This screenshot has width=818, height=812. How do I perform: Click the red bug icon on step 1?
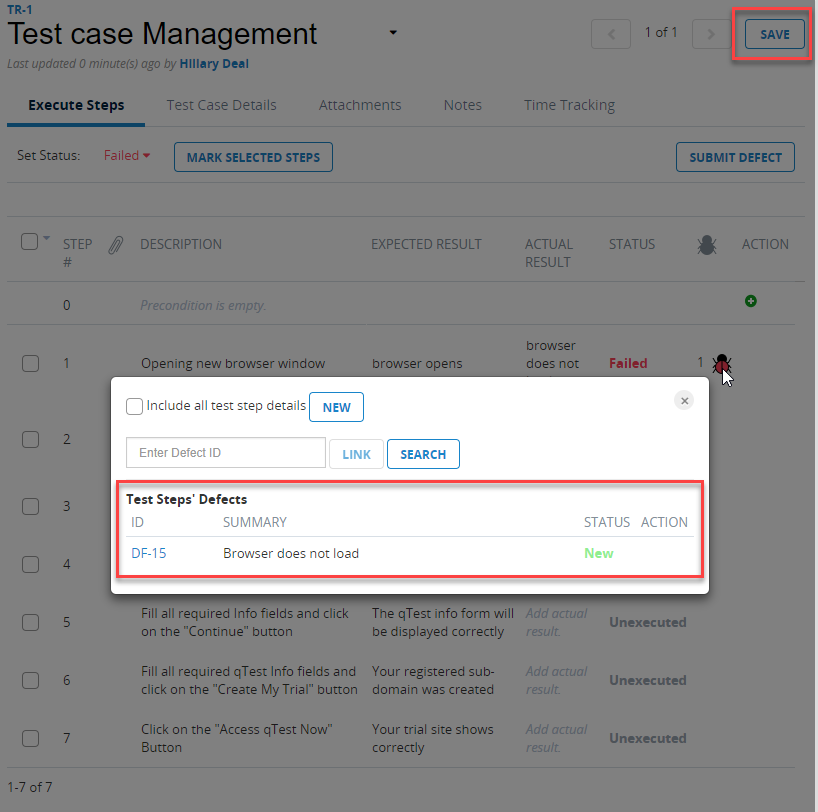[x=721, y=364]
